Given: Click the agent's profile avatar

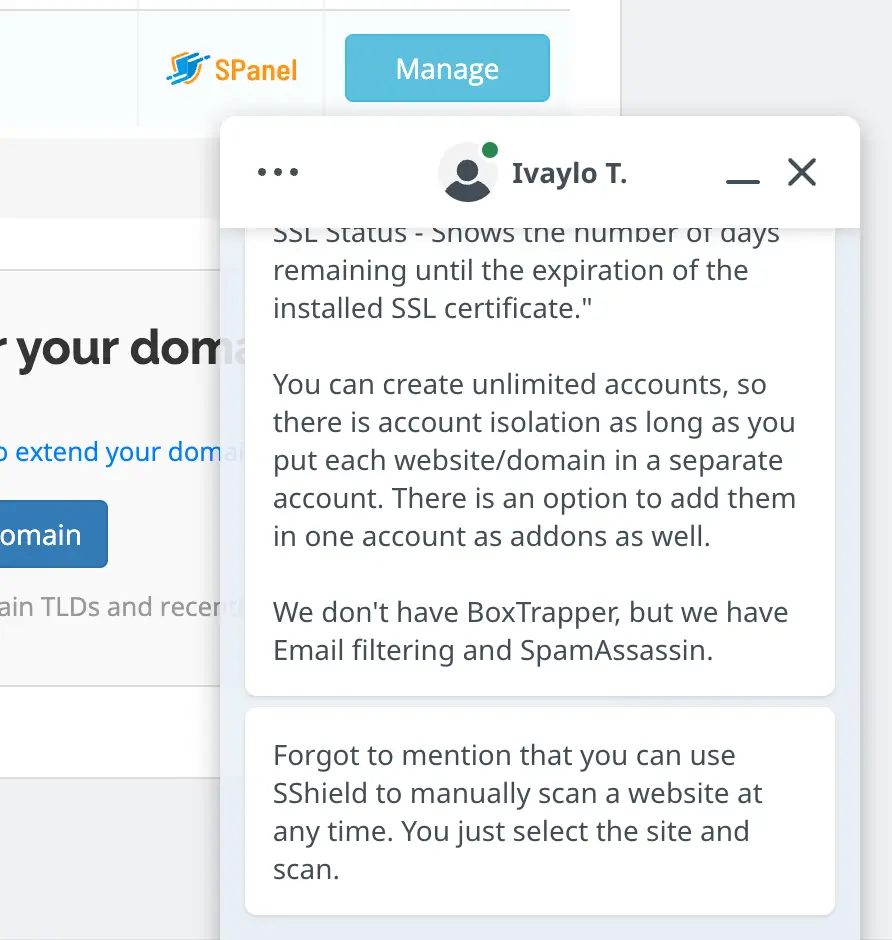Looking at the screenshot, I should click(x=467, y=173).
